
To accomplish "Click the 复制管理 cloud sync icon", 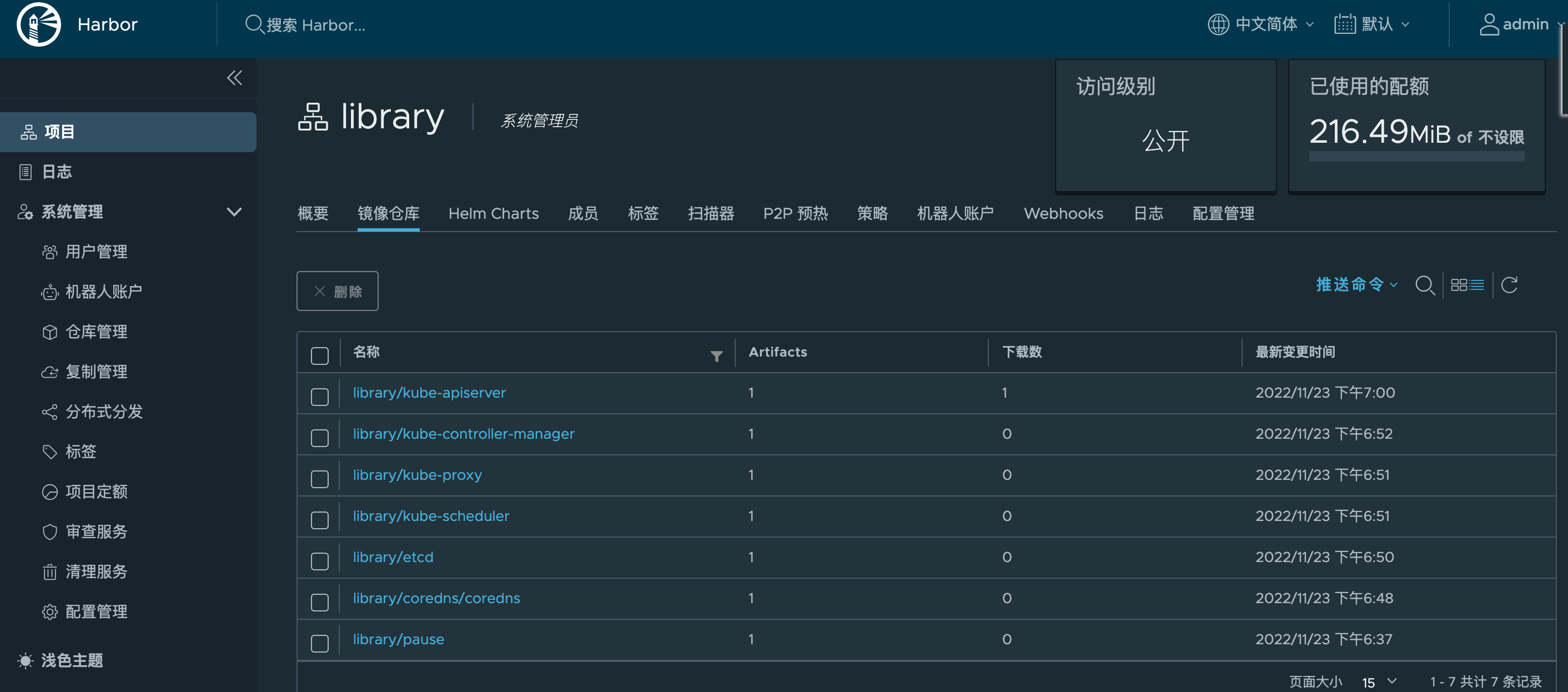I will [x=50, y=372].
